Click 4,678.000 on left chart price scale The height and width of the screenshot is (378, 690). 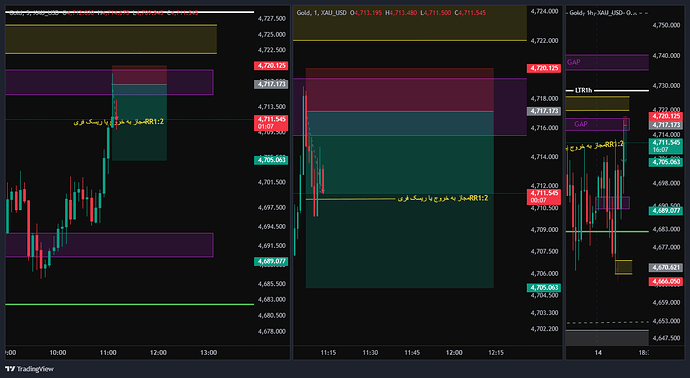(x=272, y=331)
